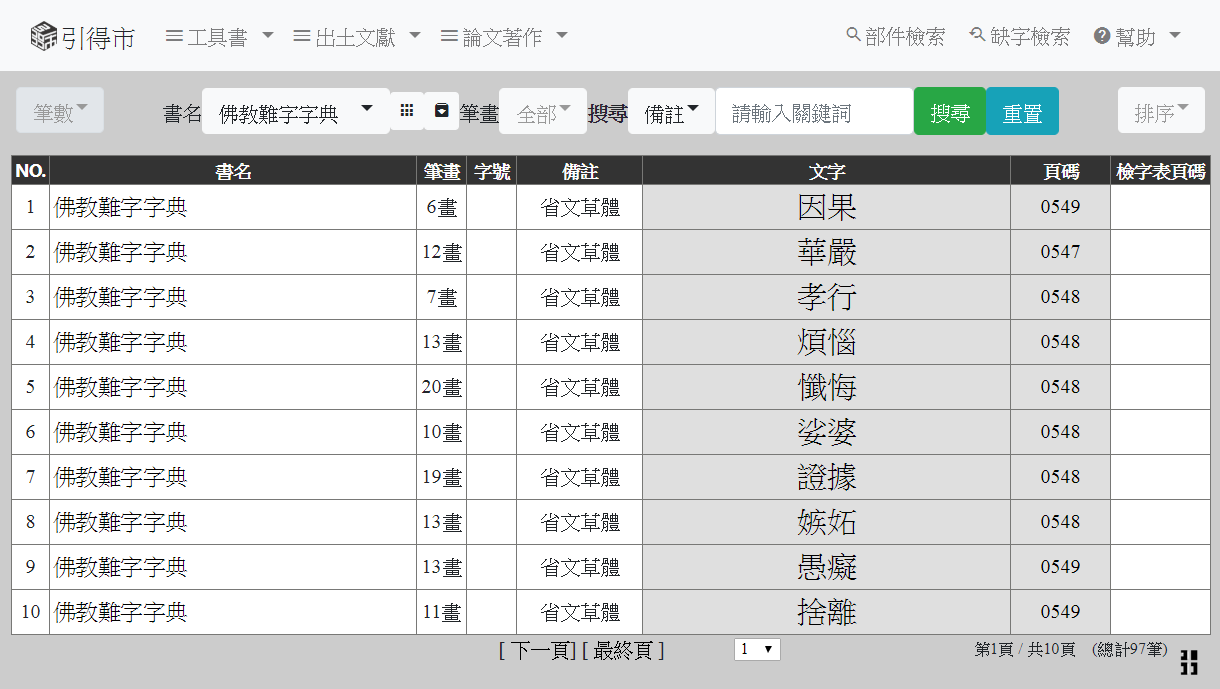The height and width of the screenshot is (689, 1220).
Task: Click the 華嚴 character entry
Action: coord(827,252)
